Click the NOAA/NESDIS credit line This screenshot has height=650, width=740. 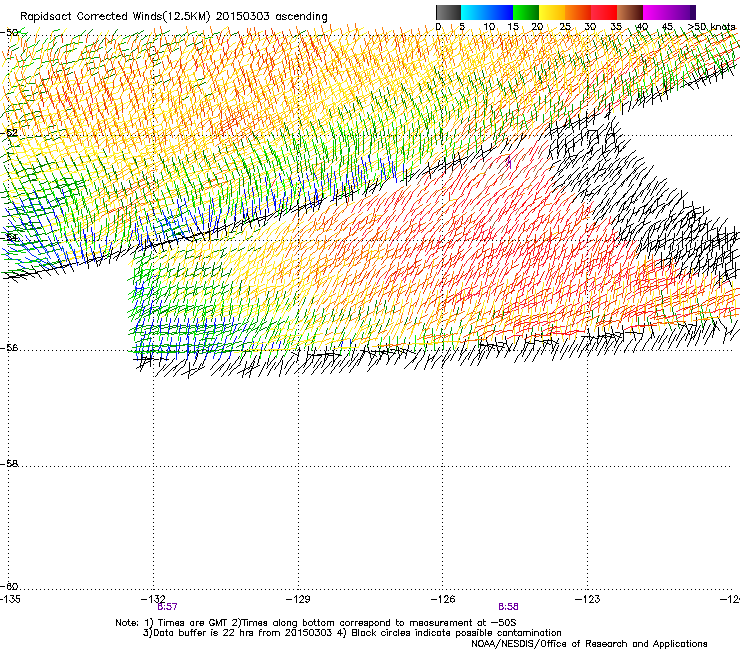pyautogui.click(x=589, y=644)
